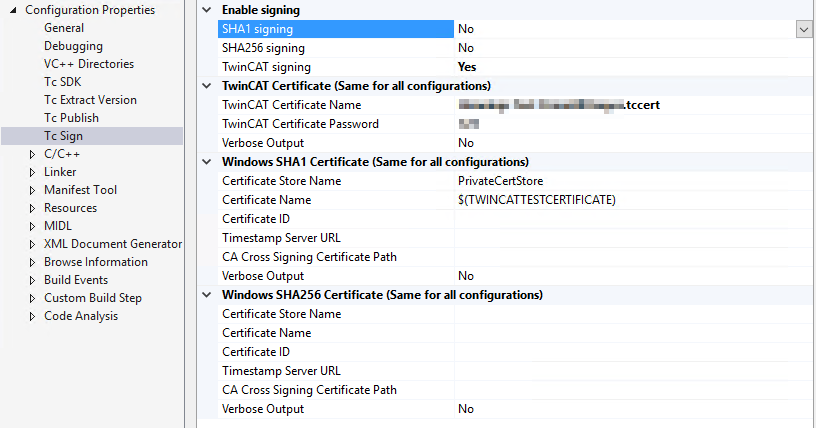816x428 pixels.
Task: Click SHA256 Certificate ID field
Action: [633, 352]
